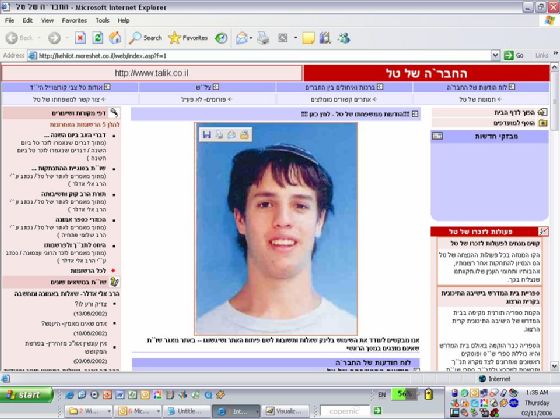Open the Back button history dropdown arrow

(39, 38)
